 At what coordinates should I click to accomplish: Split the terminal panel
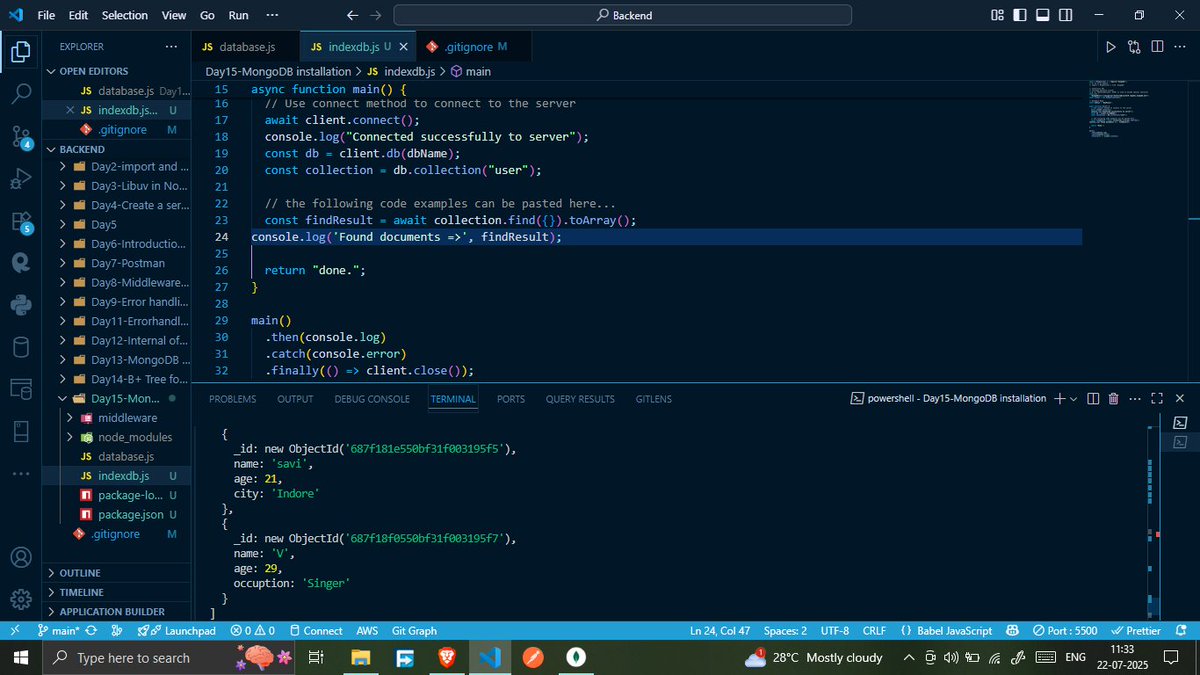1092,398
